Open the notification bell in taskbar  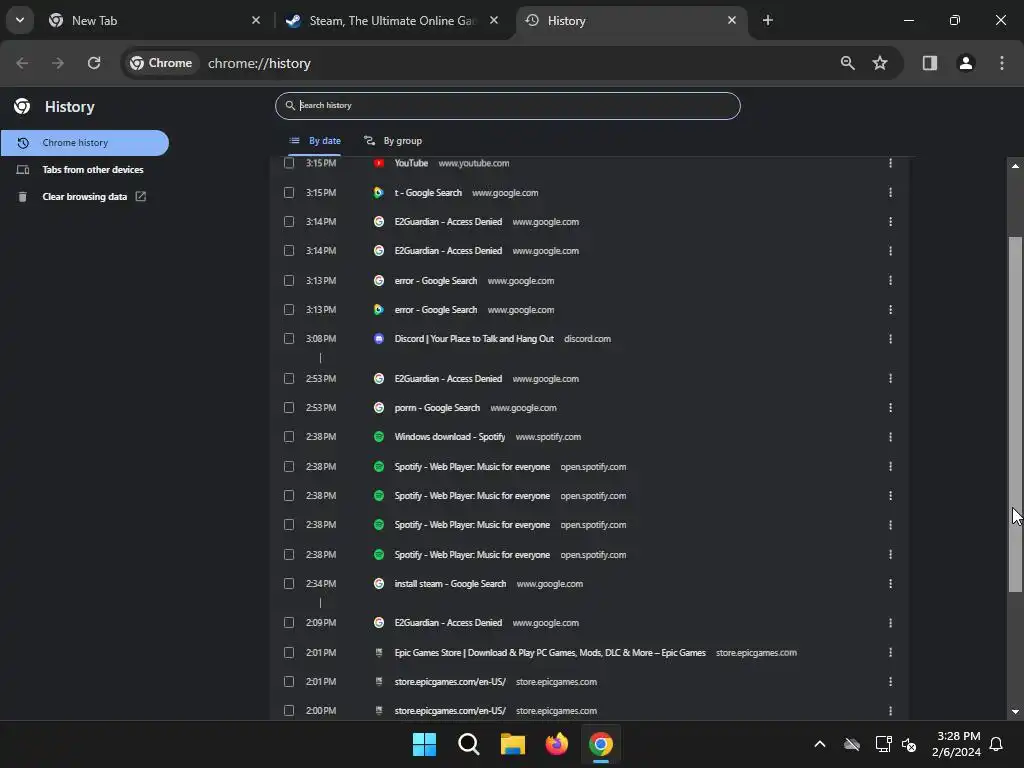coord(996,744)
